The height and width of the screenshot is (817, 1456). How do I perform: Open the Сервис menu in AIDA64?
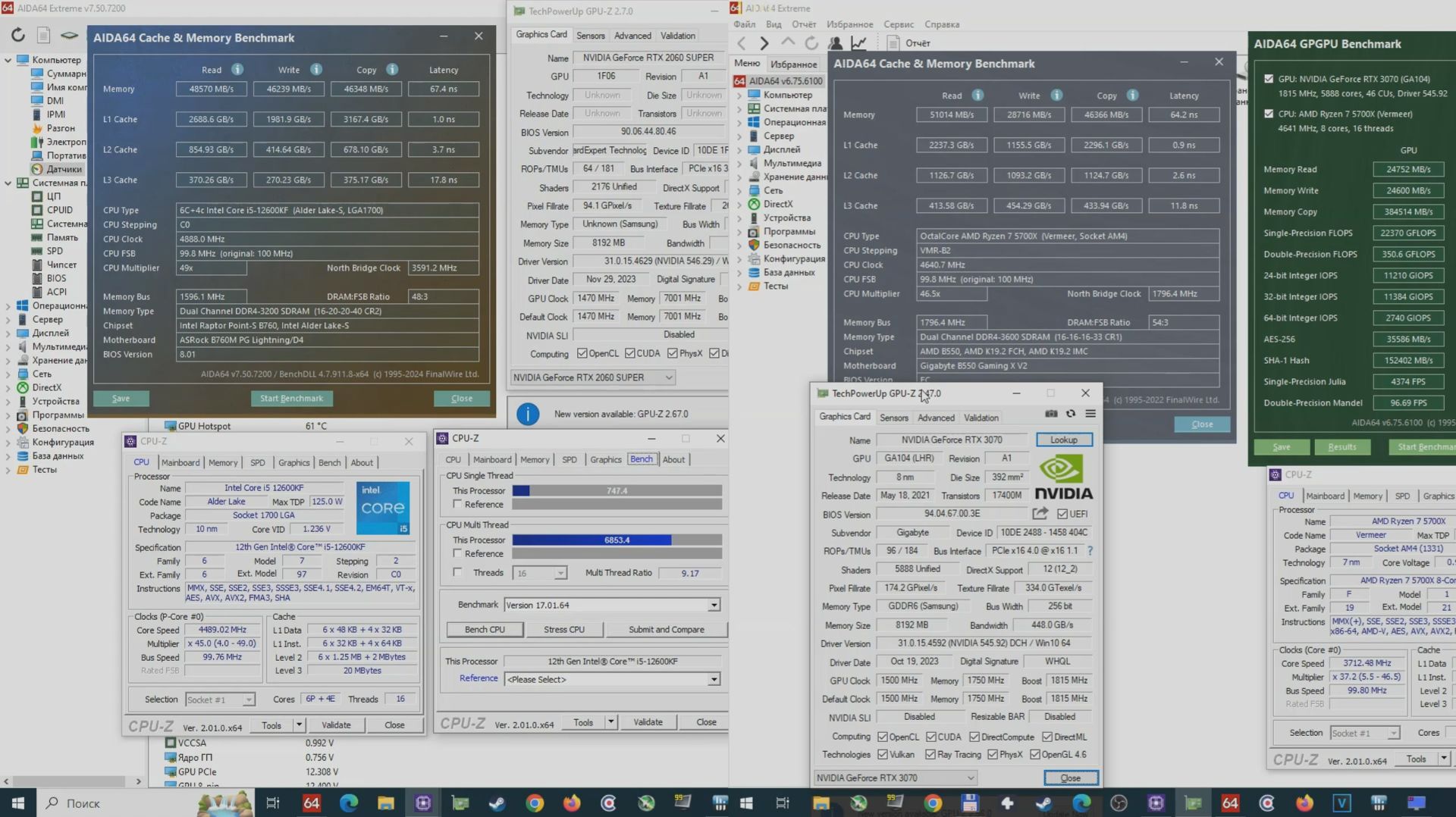tap(898, 23)
